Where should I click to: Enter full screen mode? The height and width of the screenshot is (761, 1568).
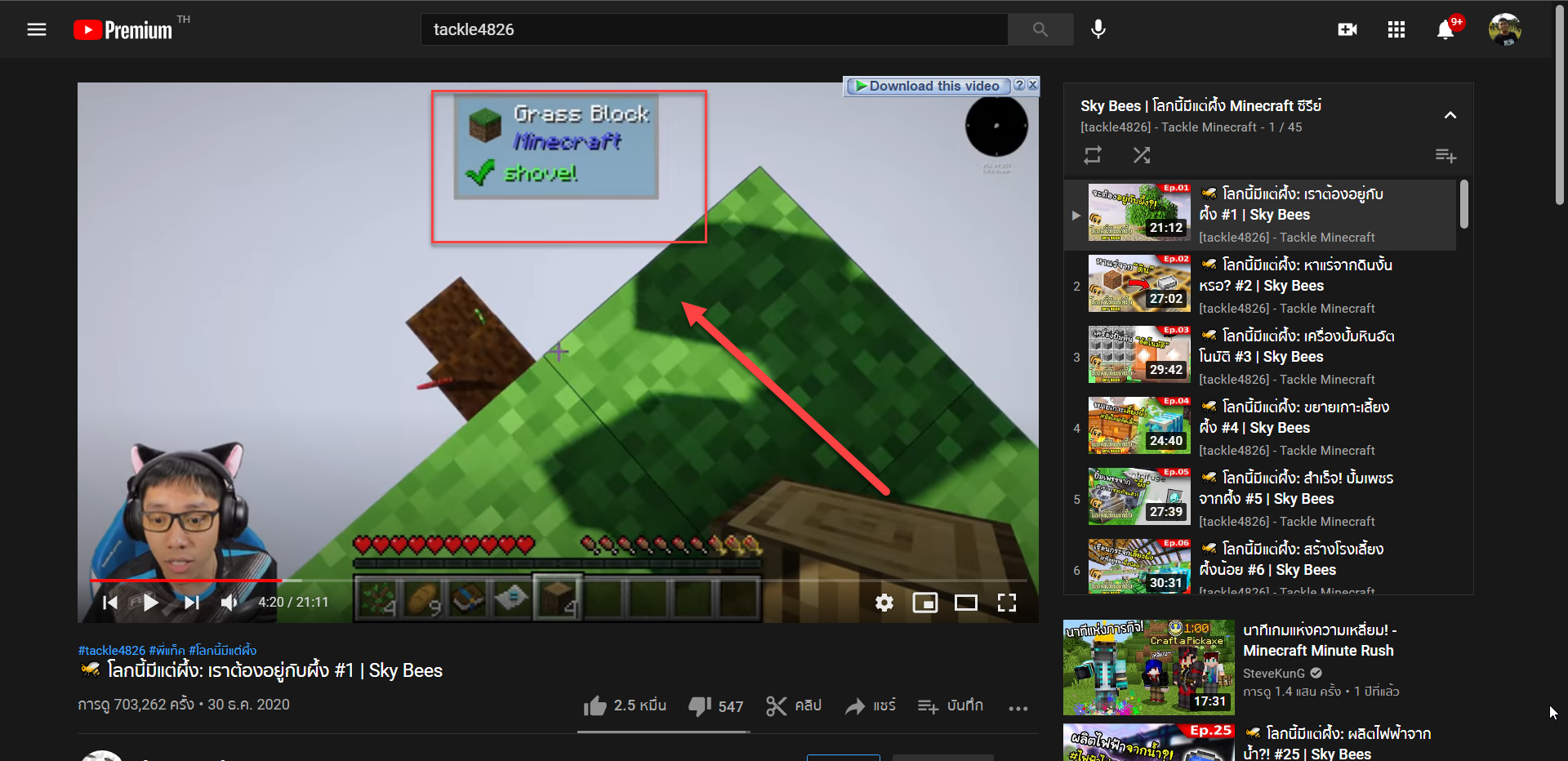(x=1007, y=603)
